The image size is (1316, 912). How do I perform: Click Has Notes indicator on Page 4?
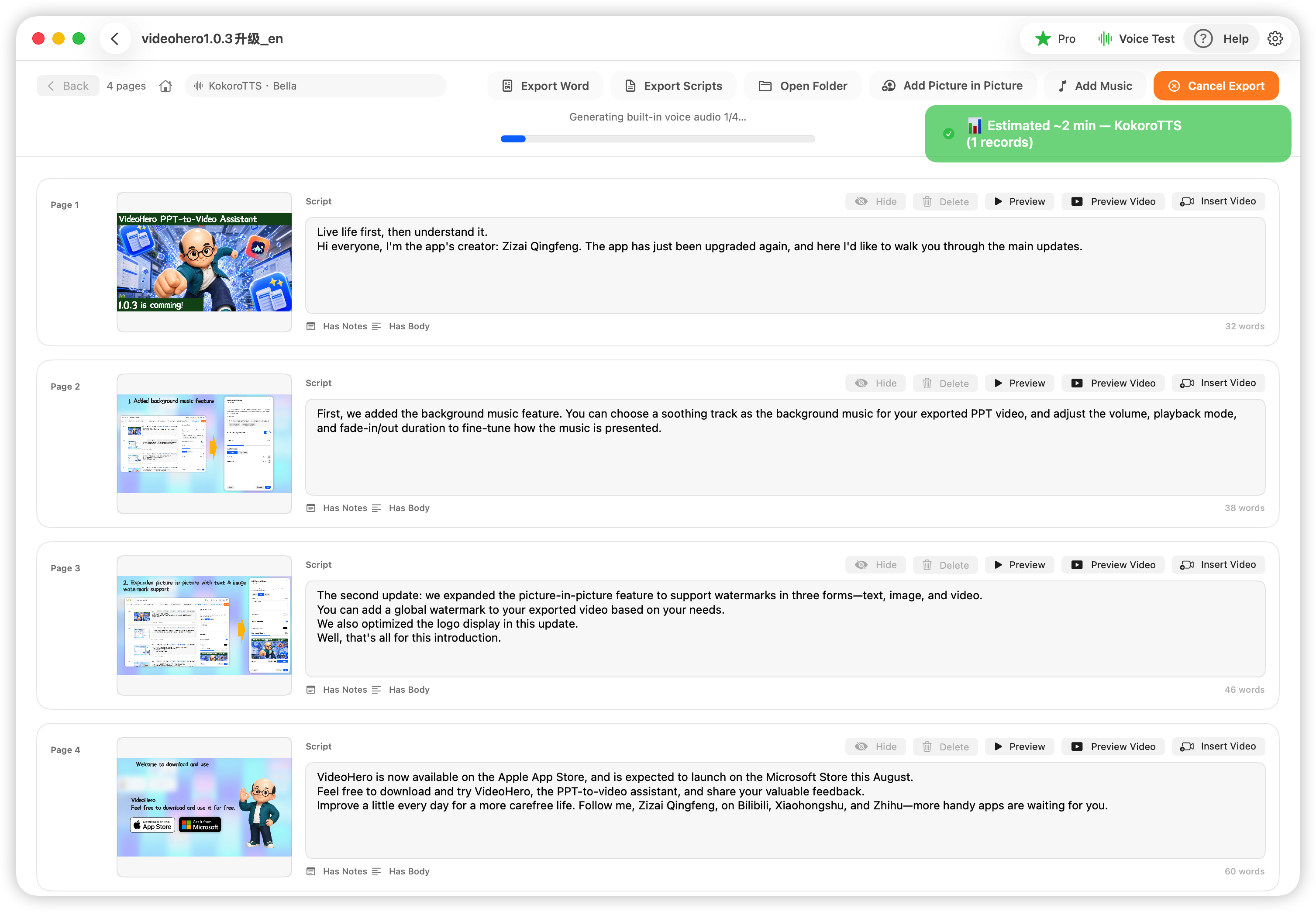[x=337, y=871]
